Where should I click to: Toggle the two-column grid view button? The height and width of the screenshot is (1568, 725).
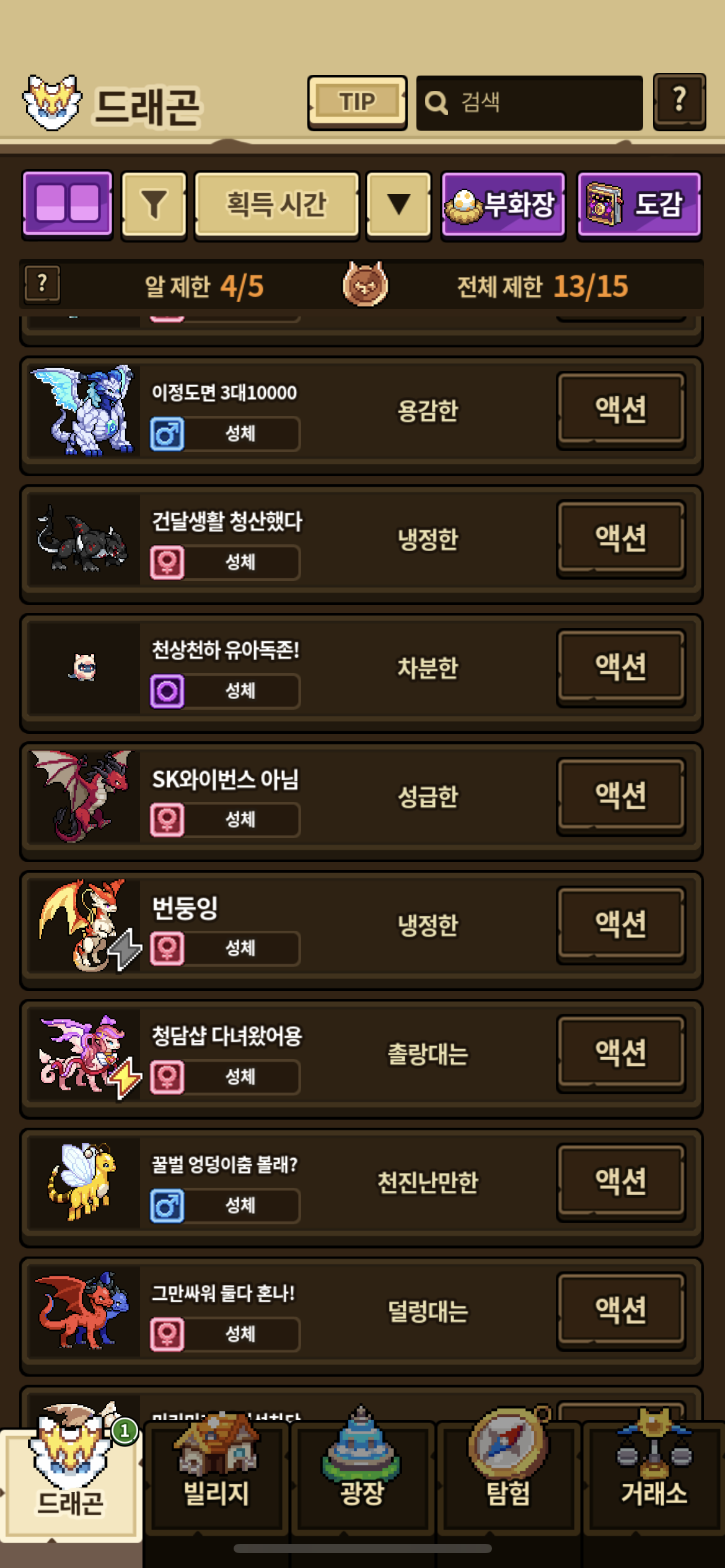68,205
